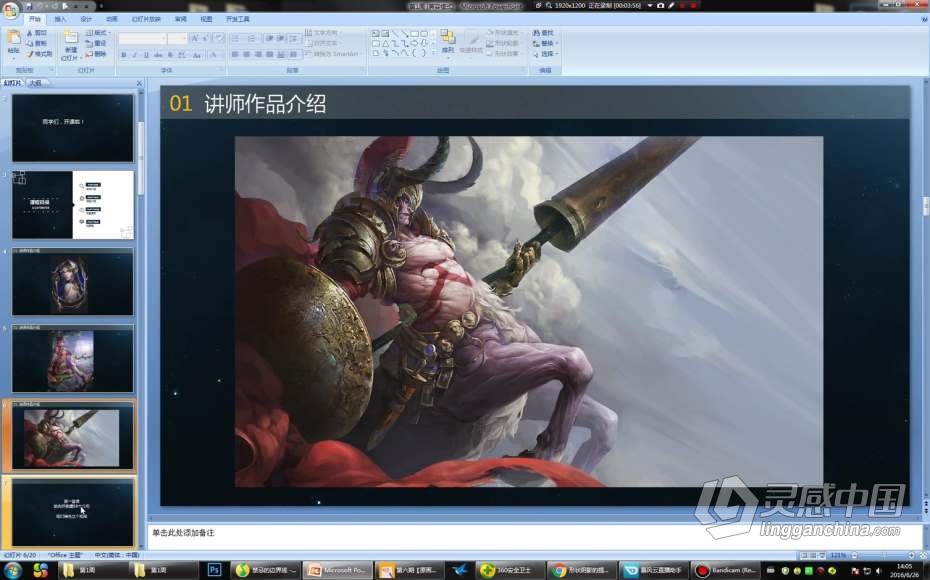Click Bandicam camera screenshot icon at top
The width and height of the screenshot is (930, 580).
(661, 5)
